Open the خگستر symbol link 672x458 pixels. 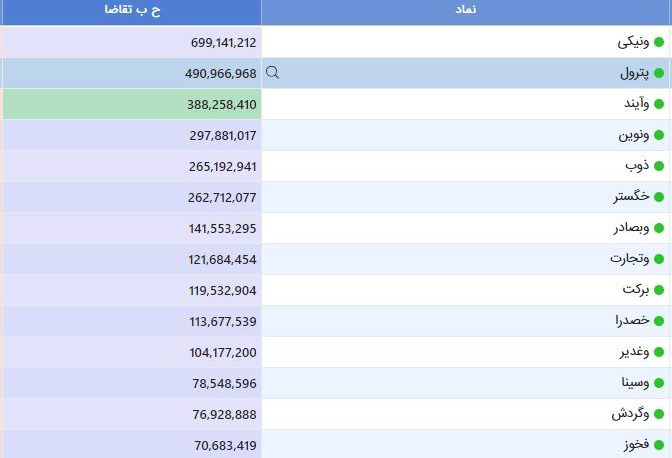tap(631, 197)
